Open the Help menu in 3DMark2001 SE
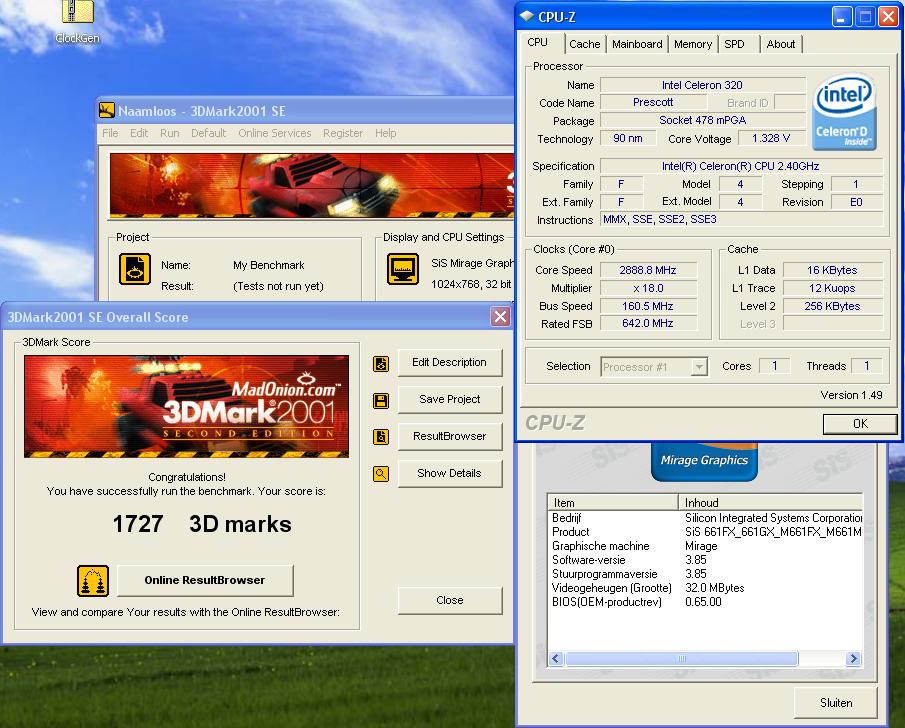 (386, 133)
